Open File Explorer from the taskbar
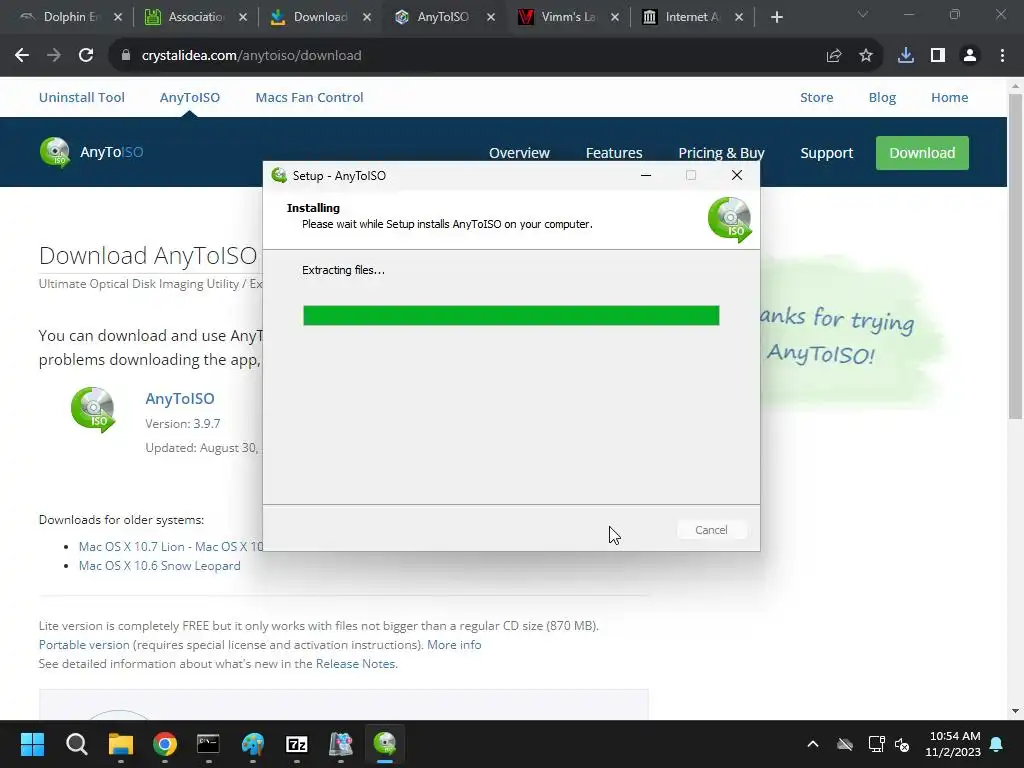 coord(121,744)
